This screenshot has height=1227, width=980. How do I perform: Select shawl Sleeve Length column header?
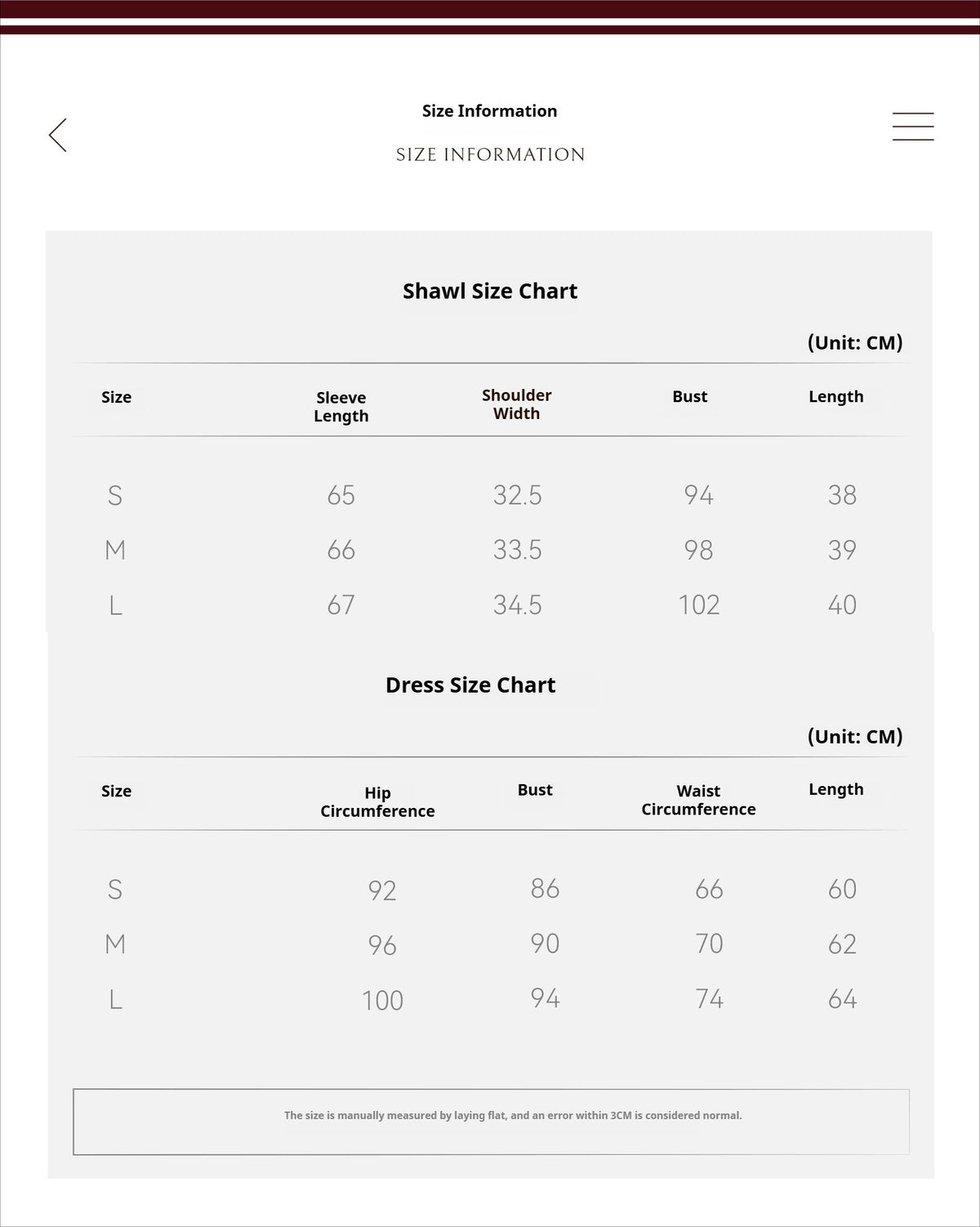point(341,407)
